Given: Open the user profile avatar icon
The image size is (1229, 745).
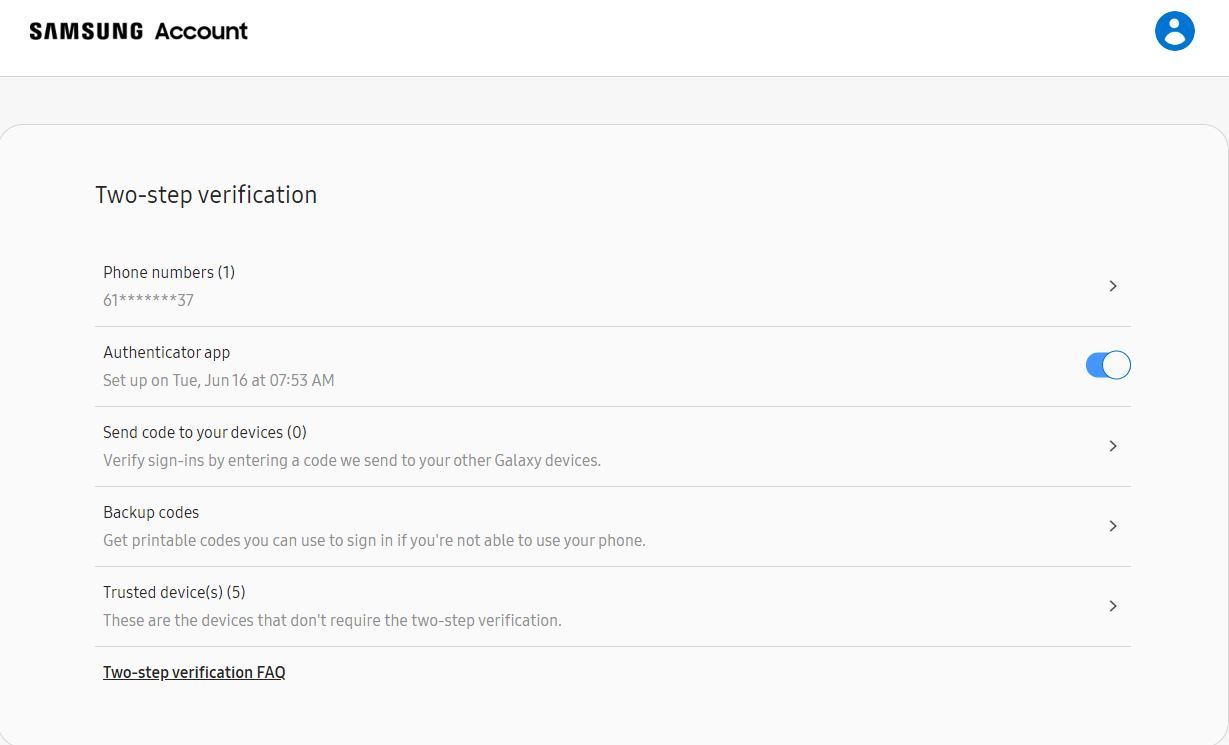Looking at the screenshot, I should click(1174, 31).
